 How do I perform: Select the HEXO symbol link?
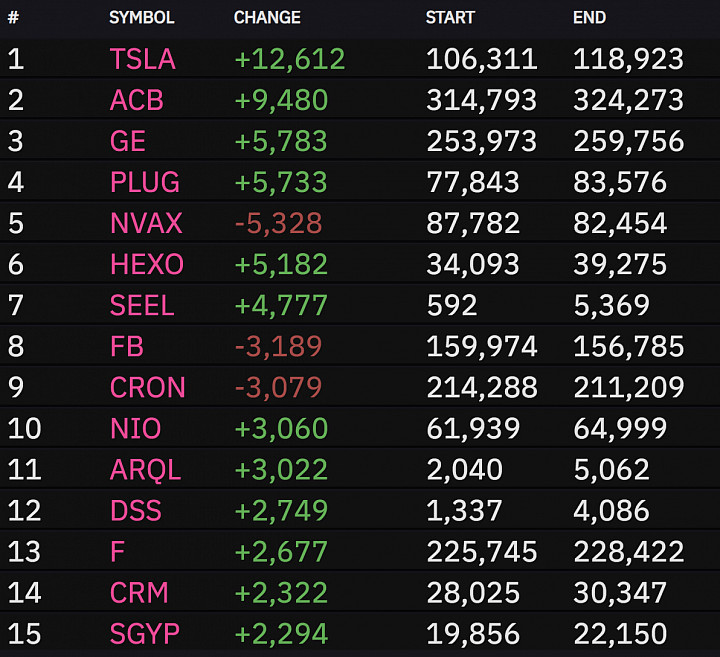(146, 264)
